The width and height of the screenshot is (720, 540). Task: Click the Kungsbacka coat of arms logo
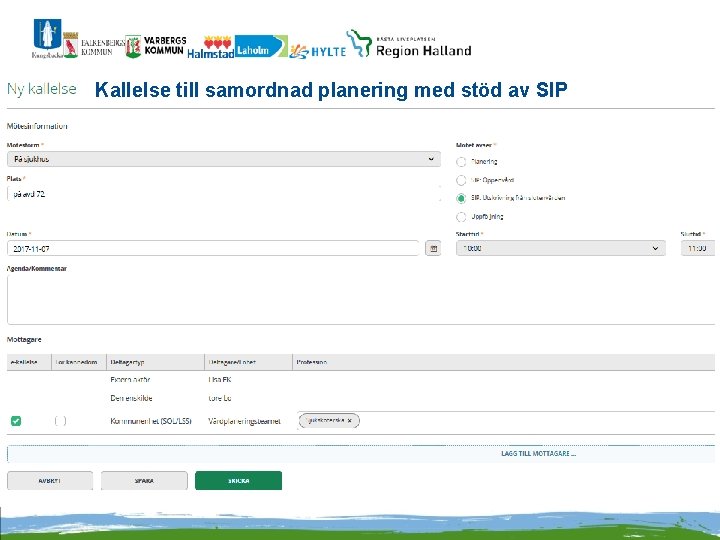pos(46,39)
